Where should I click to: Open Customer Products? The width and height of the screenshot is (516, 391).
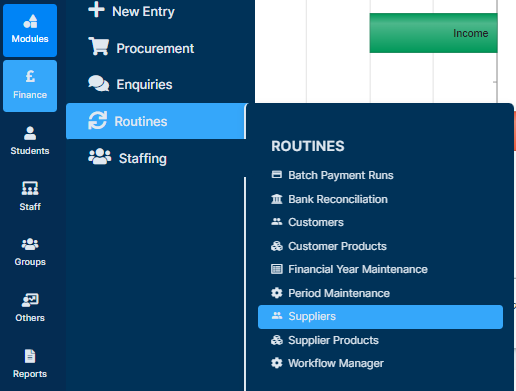(337, 246)
